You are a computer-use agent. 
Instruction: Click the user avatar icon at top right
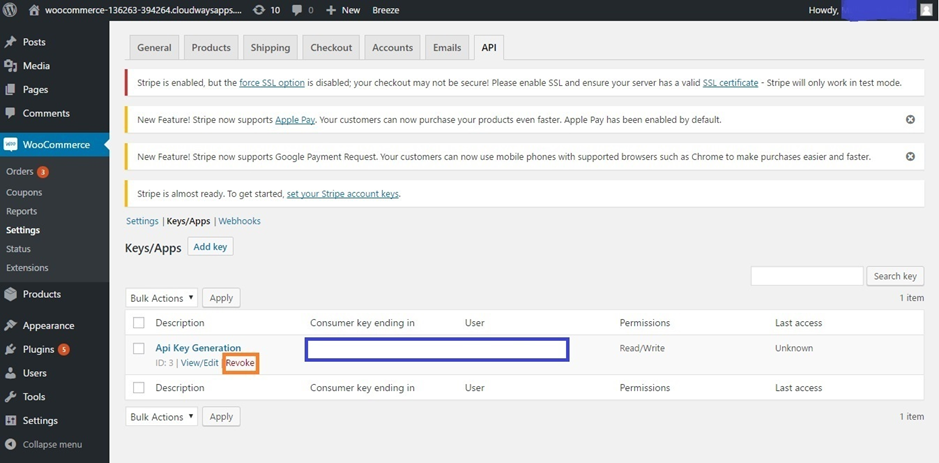[926, 10]
